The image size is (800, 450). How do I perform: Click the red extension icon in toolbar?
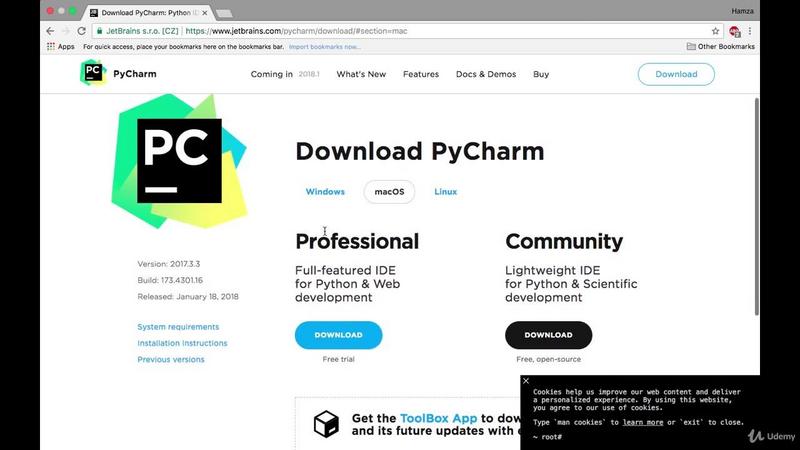tap(734, 32)
